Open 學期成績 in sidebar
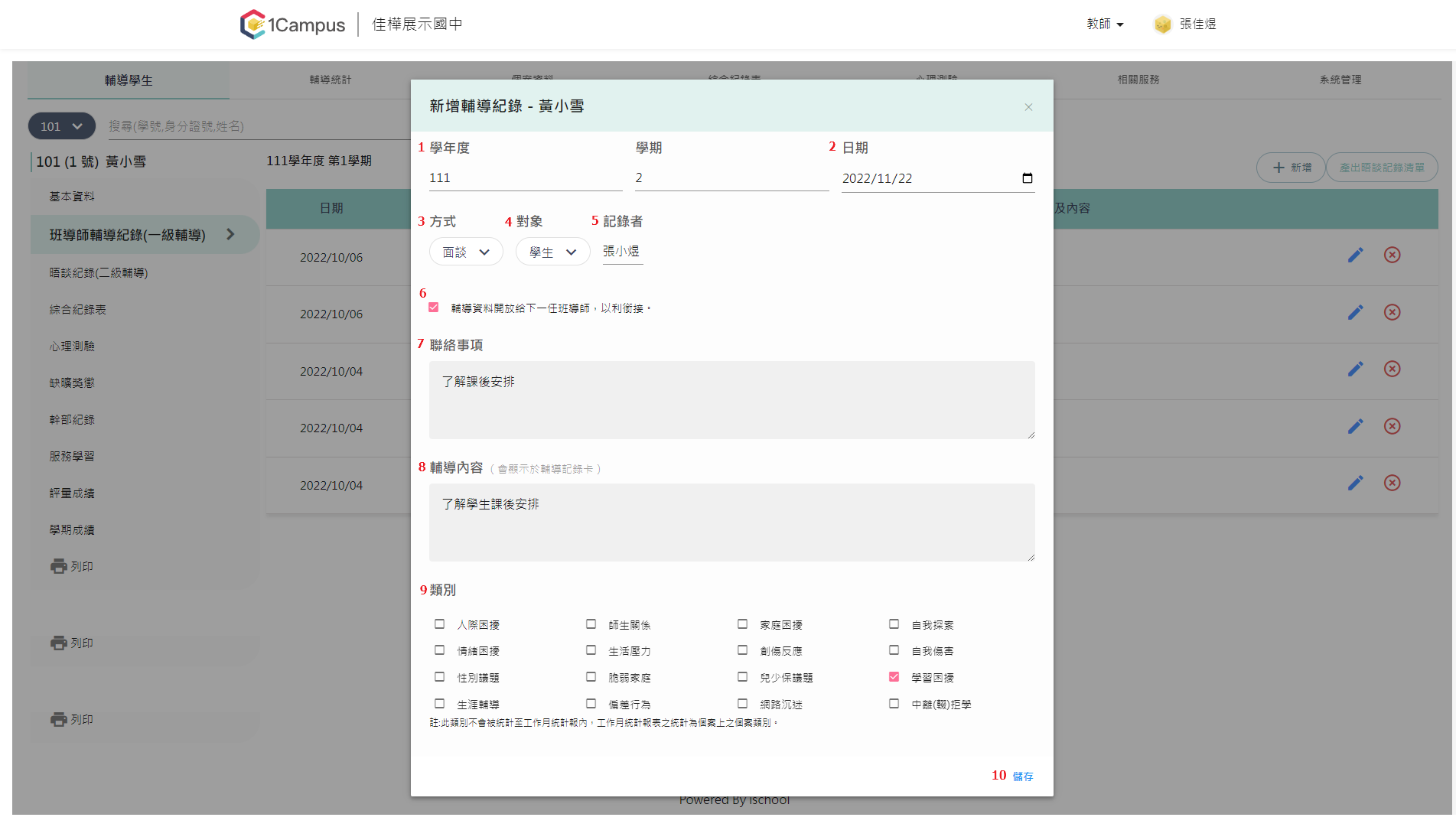The width and height of the screenshot is (1456, 827). (72, 530)
